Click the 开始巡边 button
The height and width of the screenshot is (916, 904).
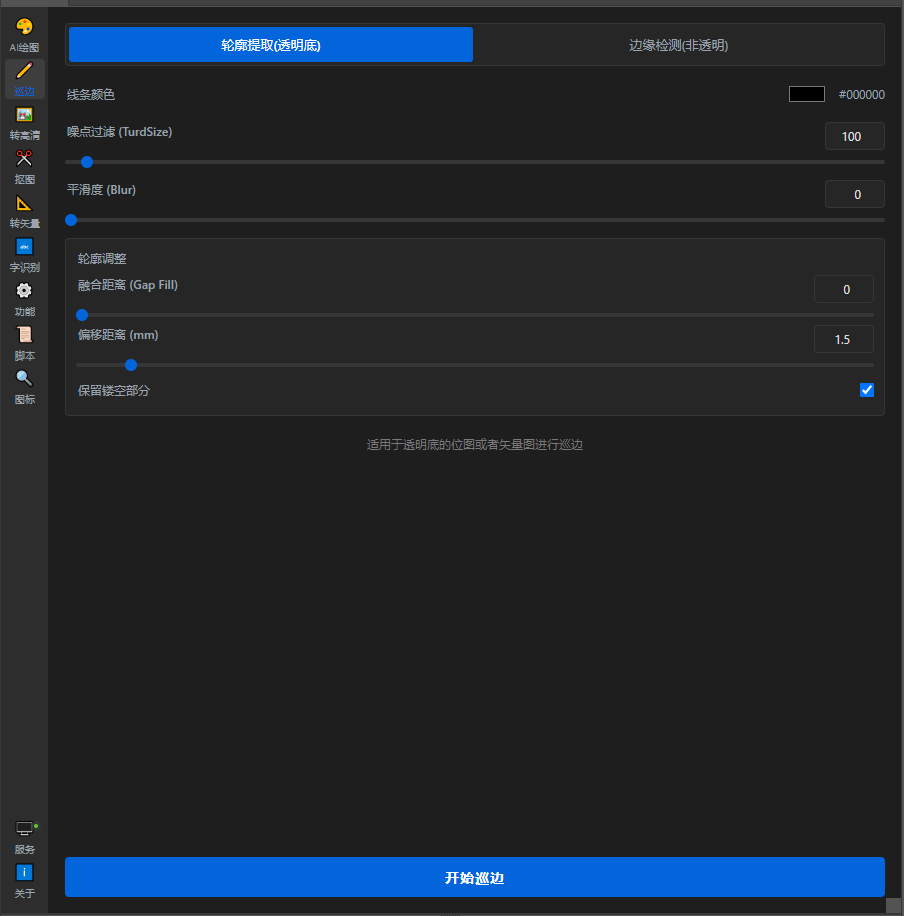click(475, 877)
